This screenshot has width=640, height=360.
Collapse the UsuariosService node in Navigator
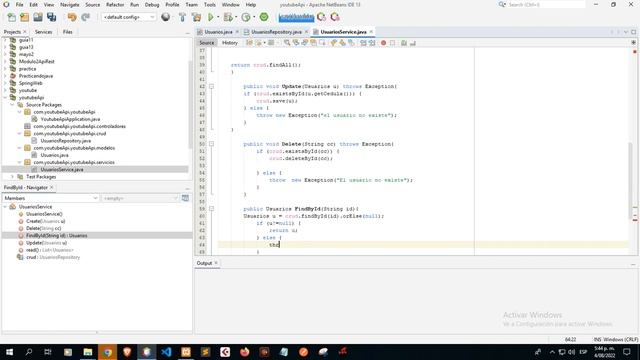point(5,207)
